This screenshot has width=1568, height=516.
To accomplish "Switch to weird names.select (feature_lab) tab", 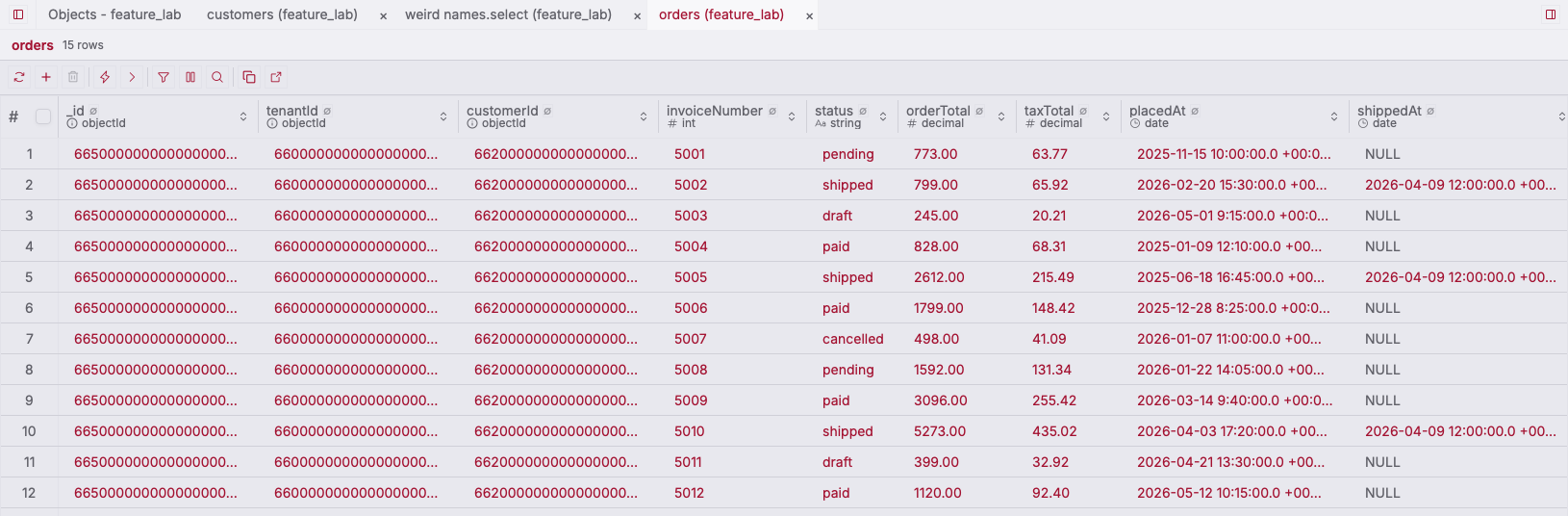I will pyautogui.click(x=508, y=14).
